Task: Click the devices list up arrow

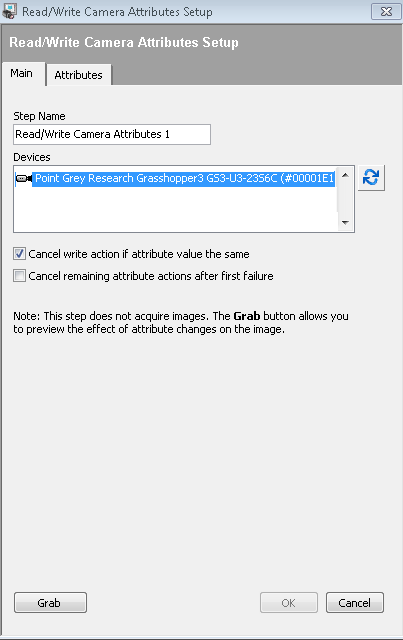Action: pyautogui.click(x=345, y=175)
